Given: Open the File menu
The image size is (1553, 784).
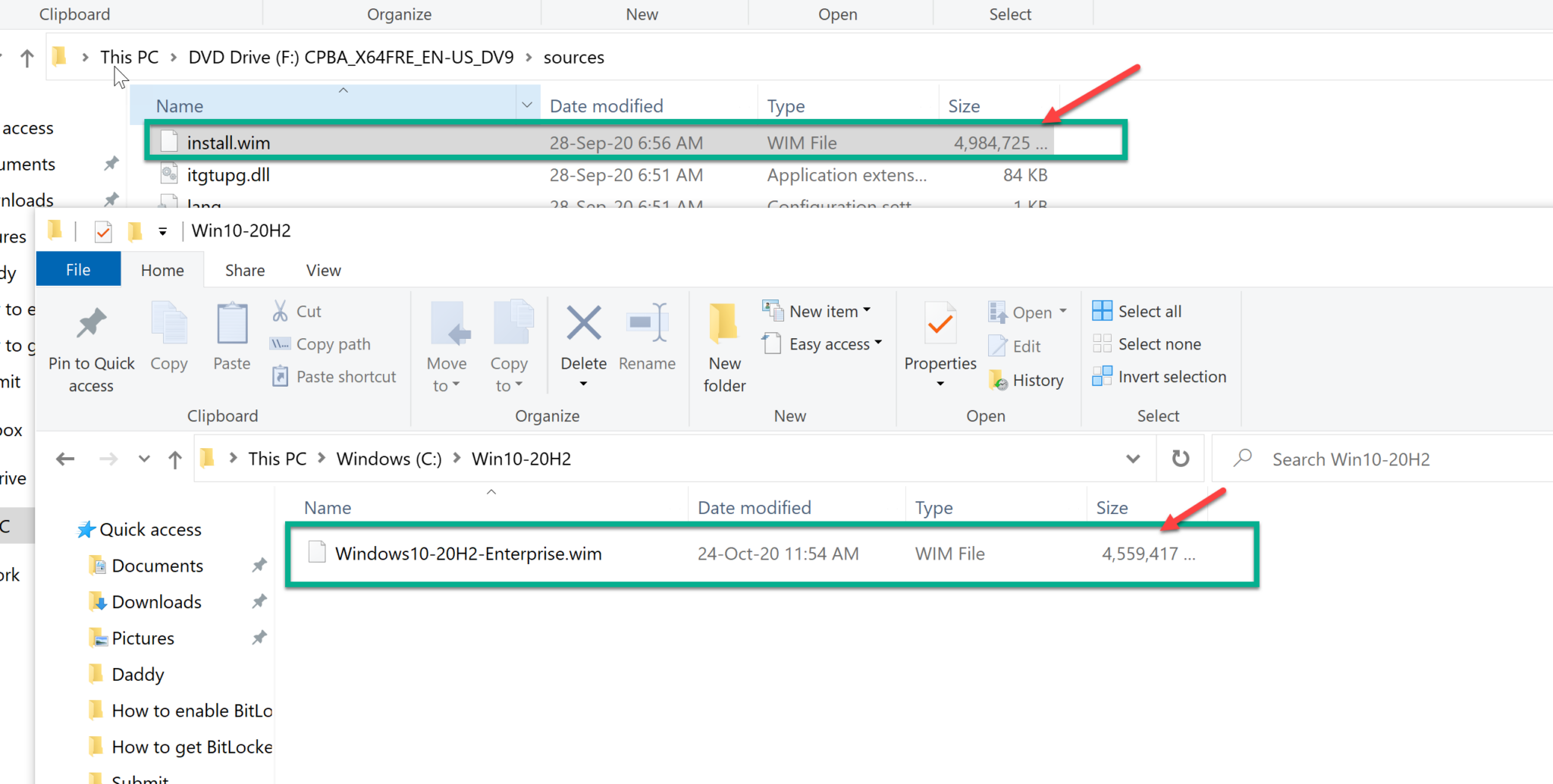Looking at the screenshot, I should point(77,269).
